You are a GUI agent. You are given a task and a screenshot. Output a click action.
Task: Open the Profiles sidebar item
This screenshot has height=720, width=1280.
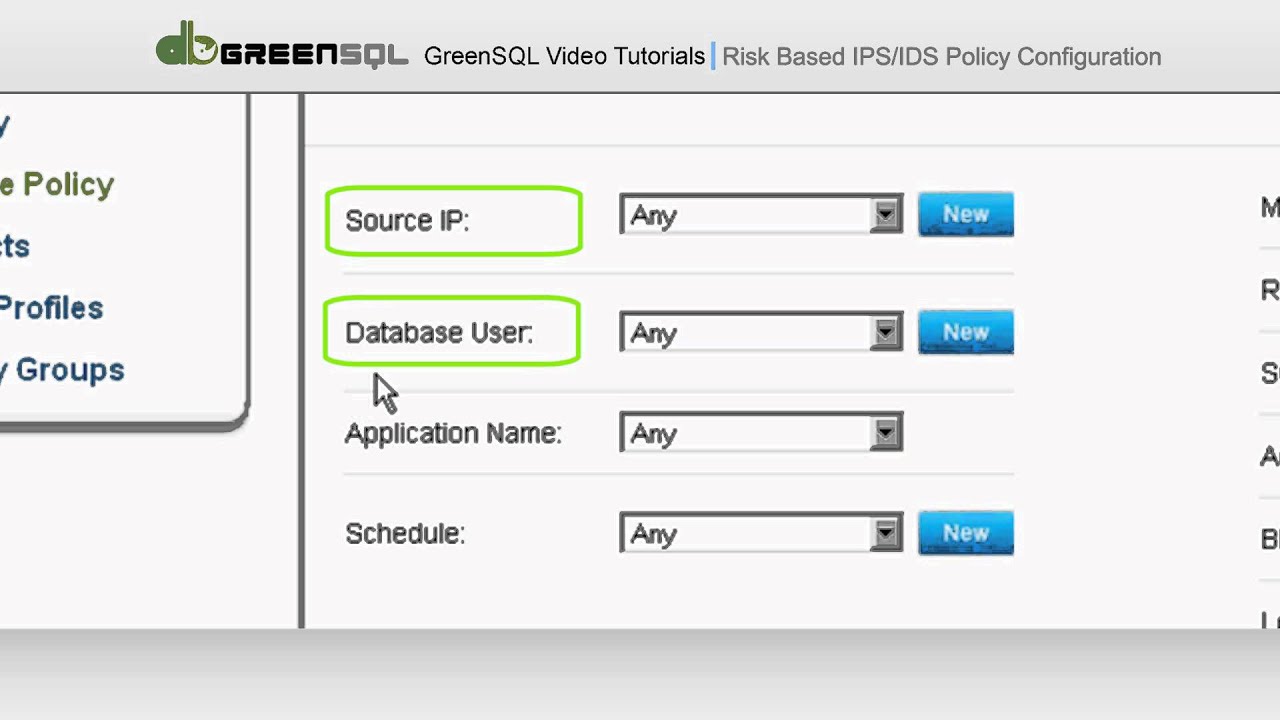click(51, 308)
